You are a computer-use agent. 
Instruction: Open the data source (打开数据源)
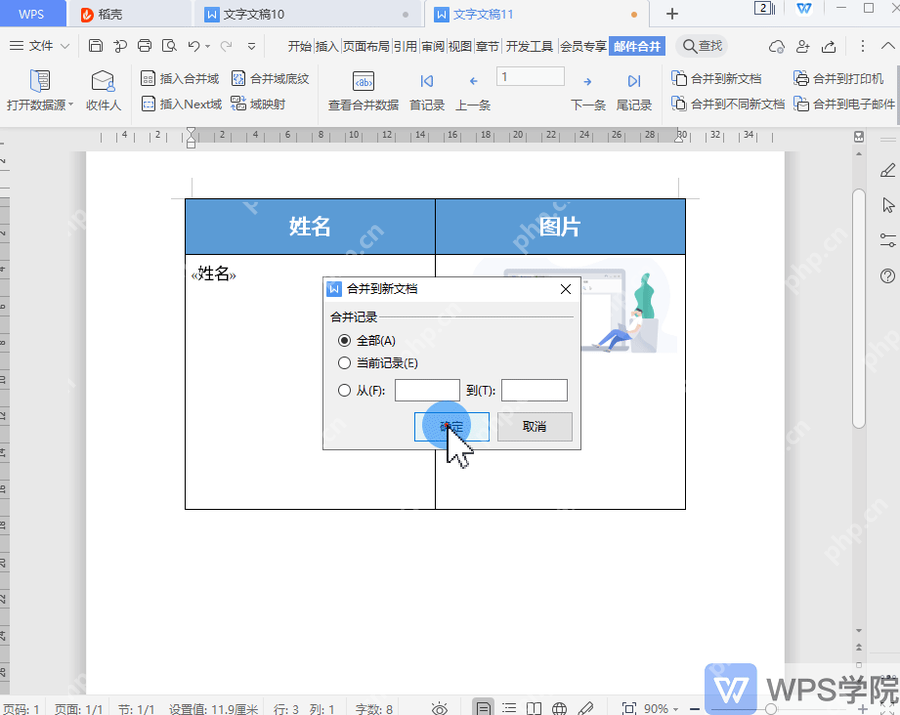(x=40, y=90)
